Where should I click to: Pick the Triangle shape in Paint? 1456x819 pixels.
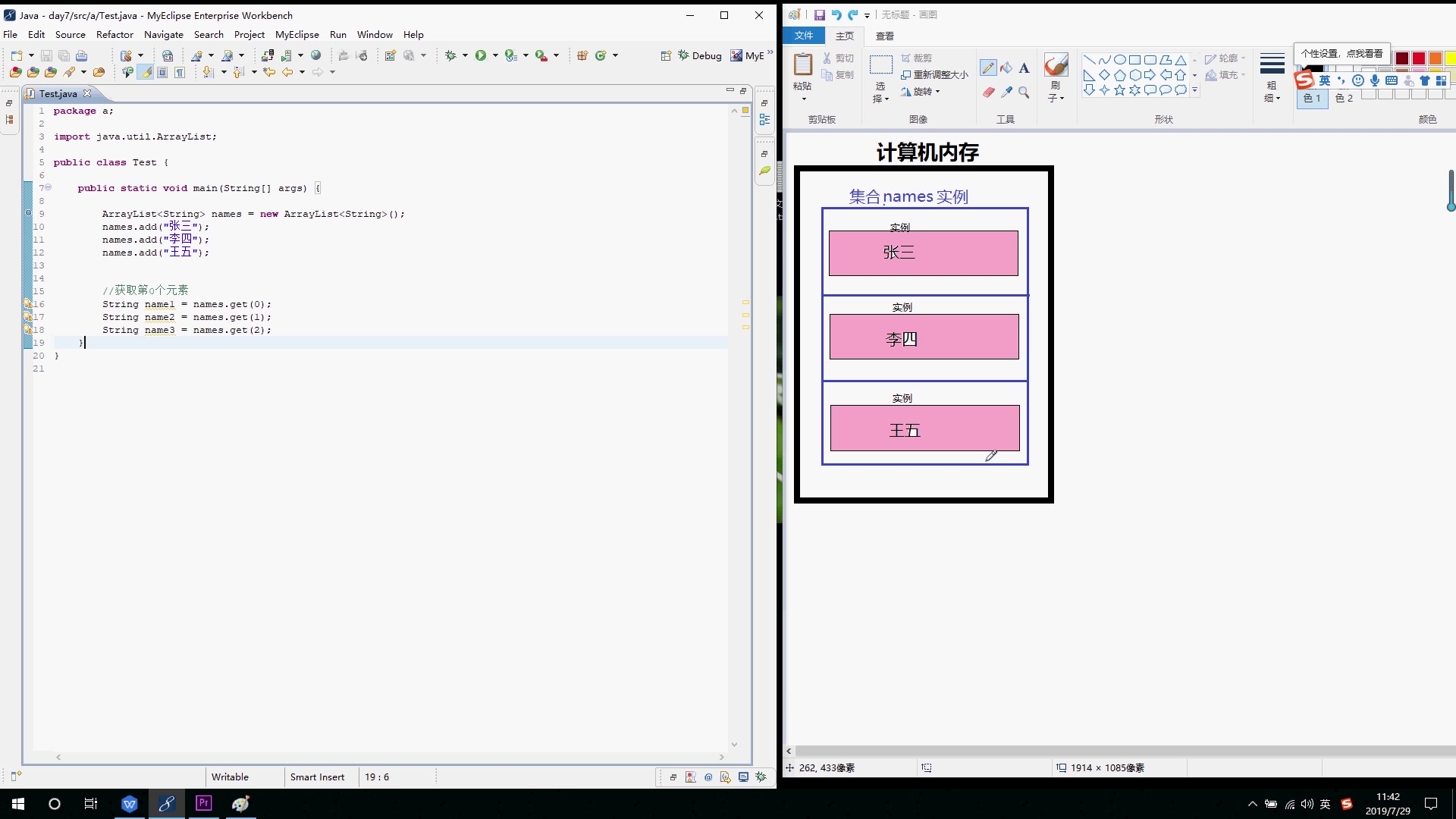[x=1181, y=59]
